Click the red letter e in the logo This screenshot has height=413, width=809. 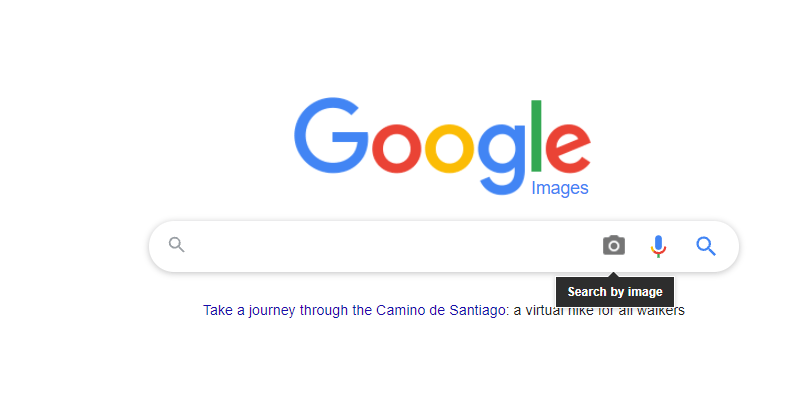(568, 149)
